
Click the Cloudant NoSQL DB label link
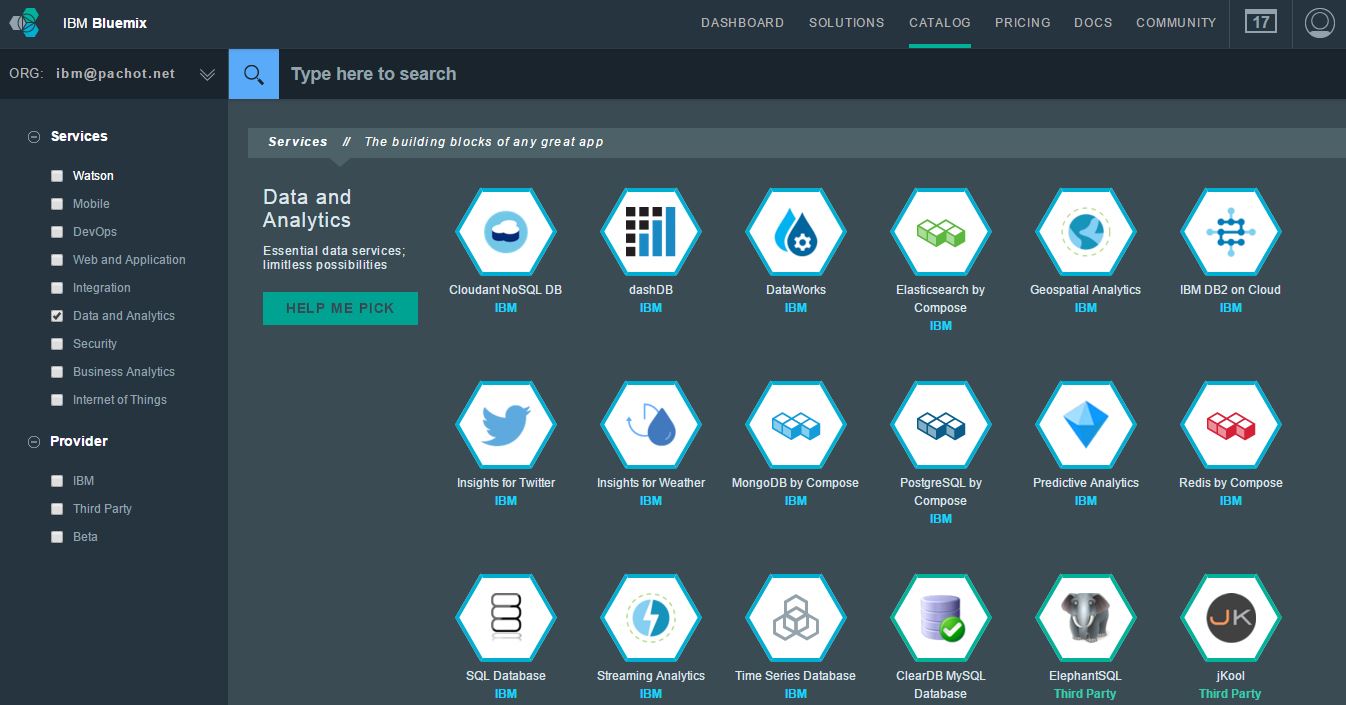[x=506, y=290]
